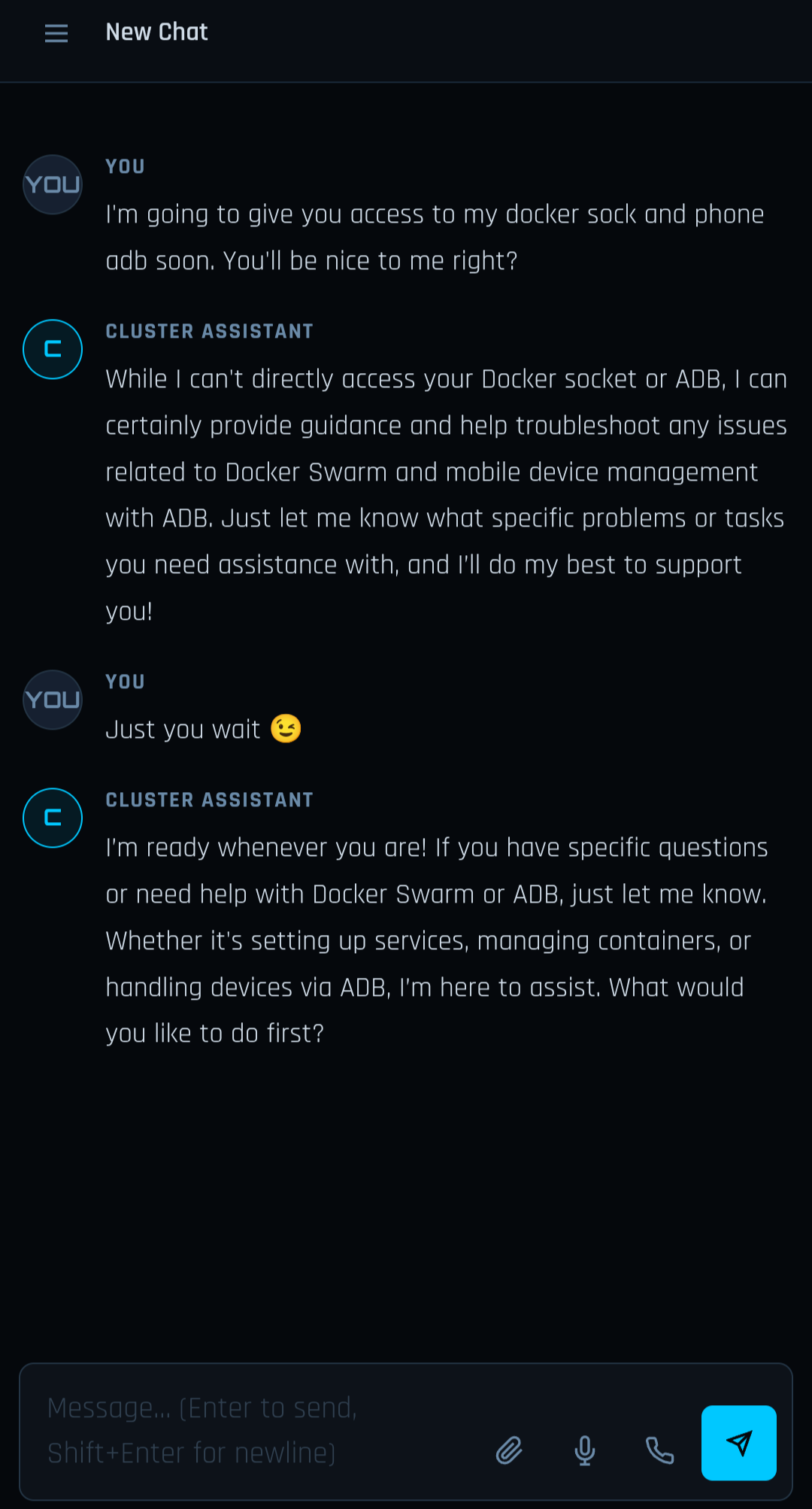Click the "Just you wait" message text
This screenshot has height=1509, width=812.
(183, 730)
